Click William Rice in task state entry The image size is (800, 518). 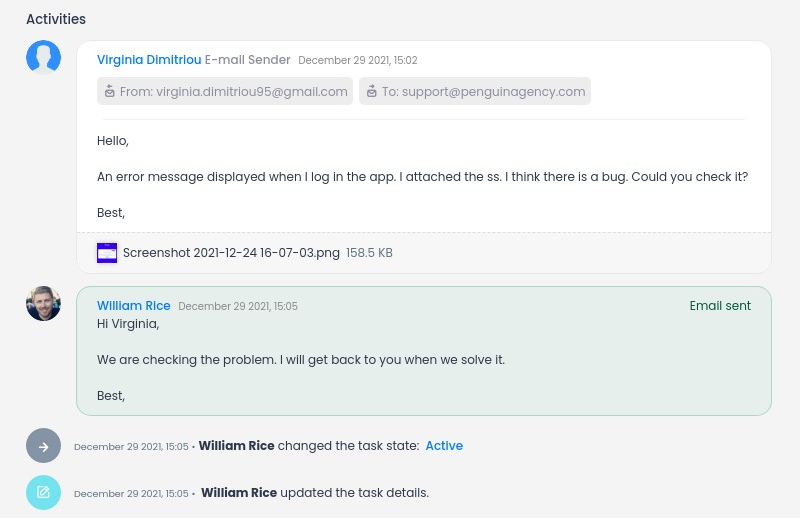click(x=236, y=446)
